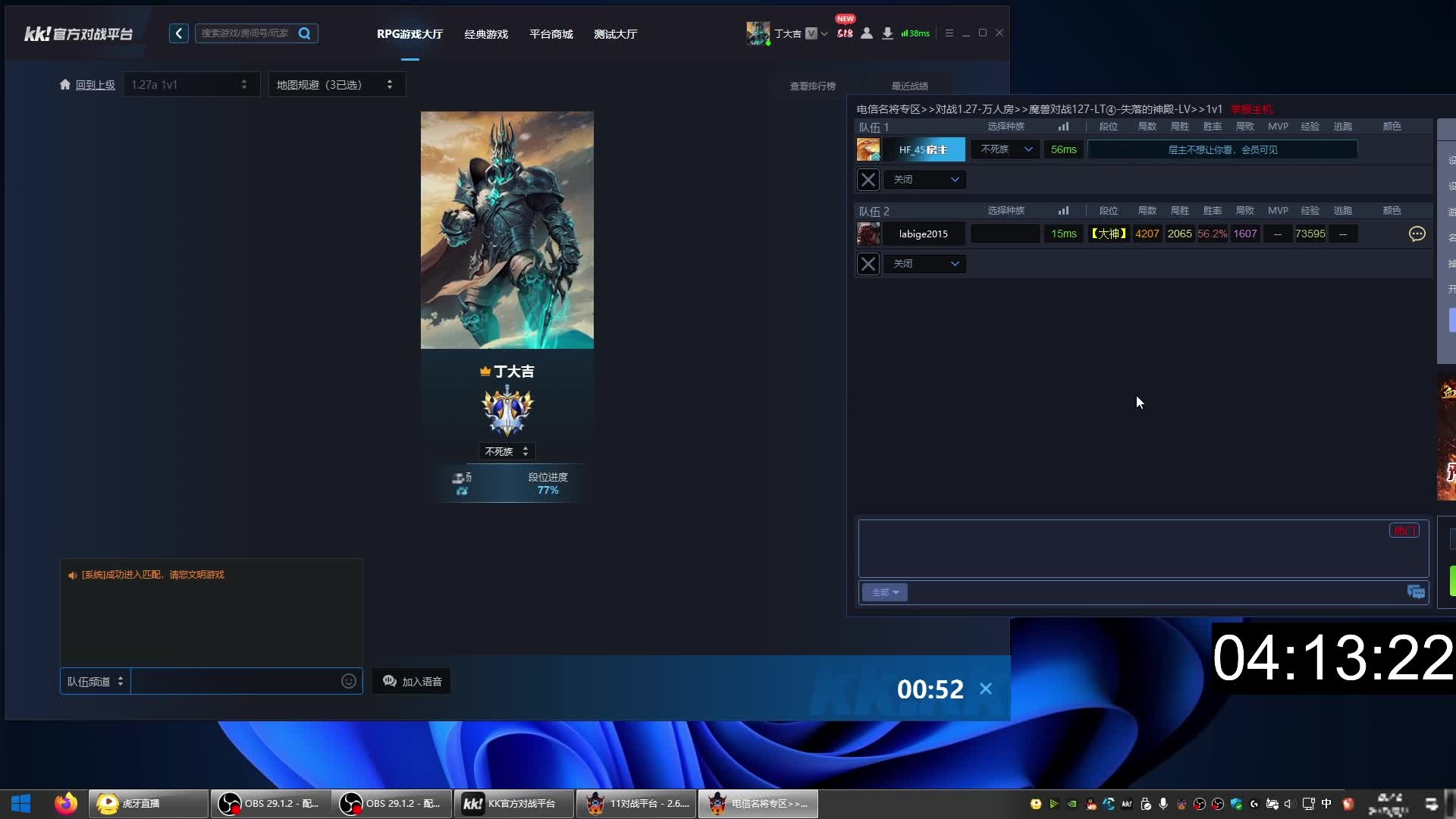Screen dimensions: 1456x819
Task: Open the 地图规避 map avoidance dropdown
Action: (336, 84)
